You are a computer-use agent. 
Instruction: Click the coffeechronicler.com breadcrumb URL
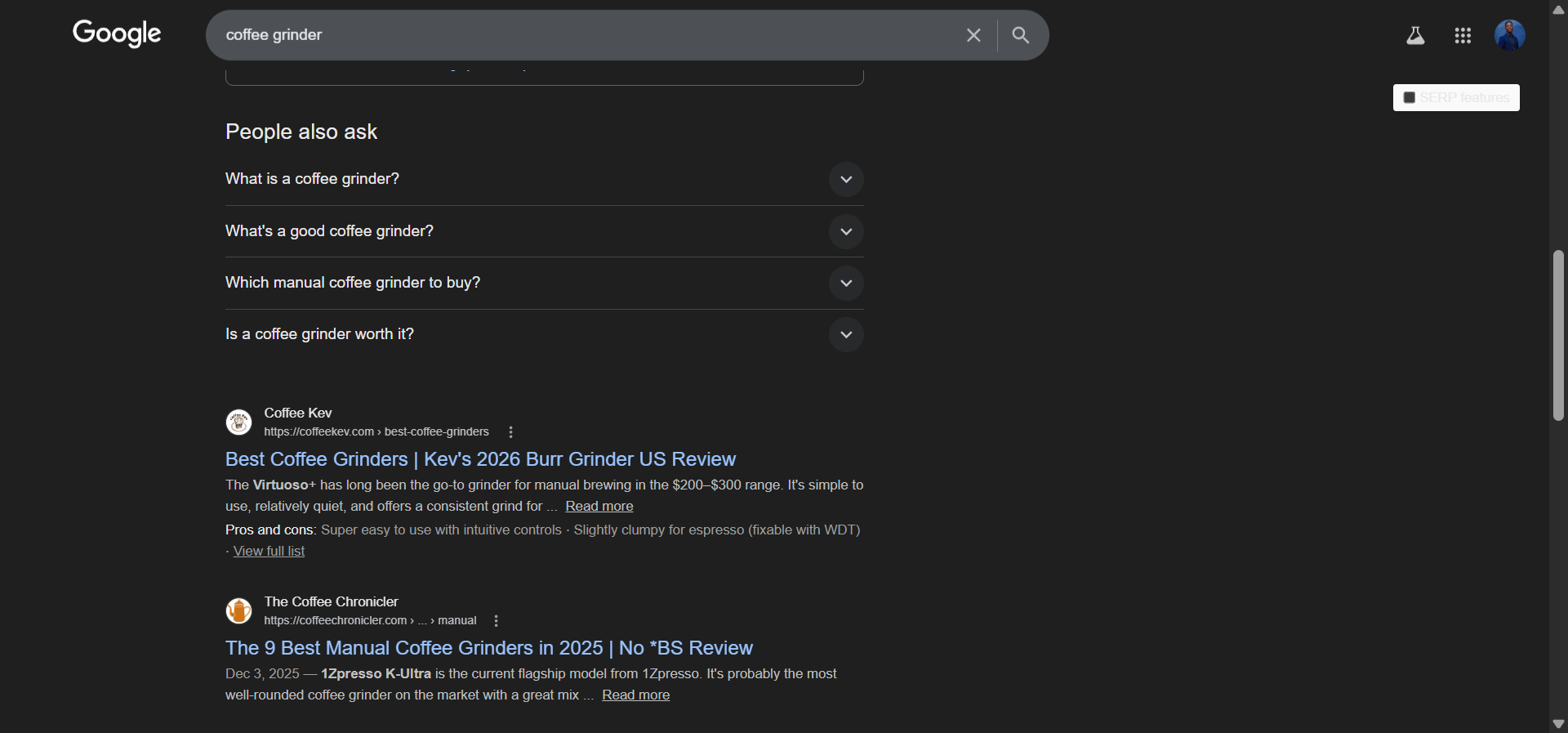370,621
